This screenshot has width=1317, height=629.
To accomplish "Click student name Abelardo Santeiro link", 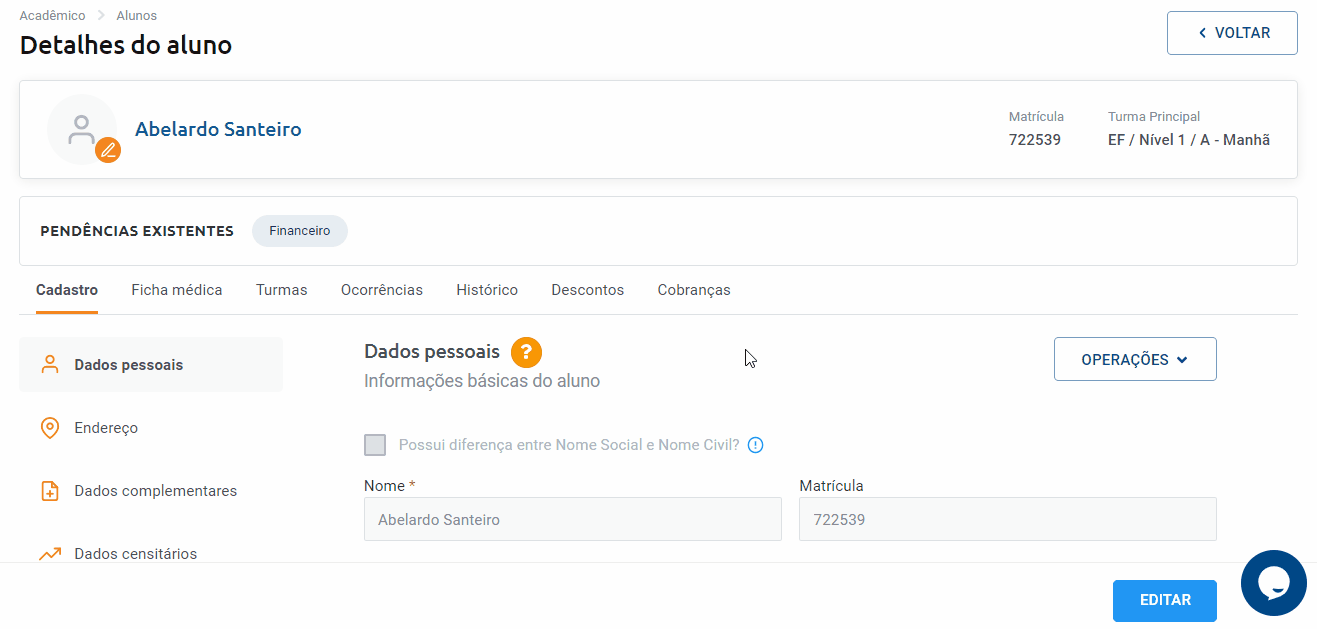I will point(218,129).
